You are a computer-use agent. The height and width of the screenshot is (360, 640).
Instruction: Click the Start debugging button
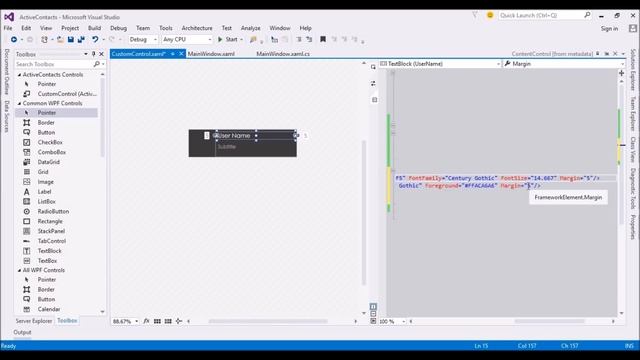pyautogui.click(x=228, y=40)
